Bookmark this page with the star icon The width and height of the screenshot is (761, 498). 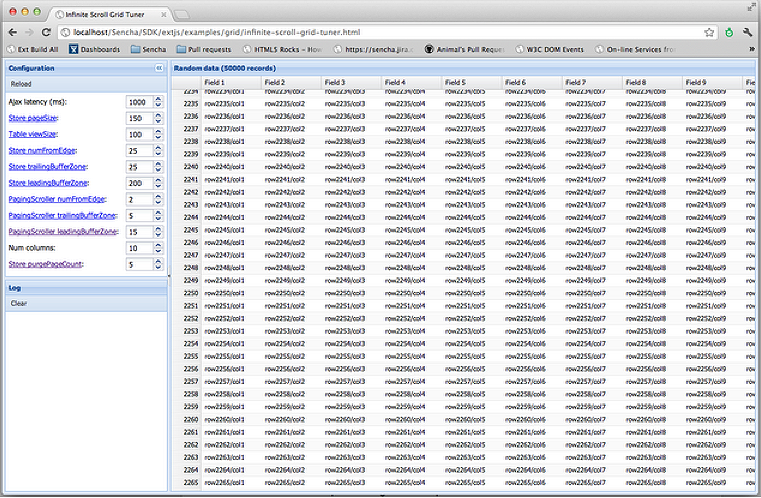(710, 31)
